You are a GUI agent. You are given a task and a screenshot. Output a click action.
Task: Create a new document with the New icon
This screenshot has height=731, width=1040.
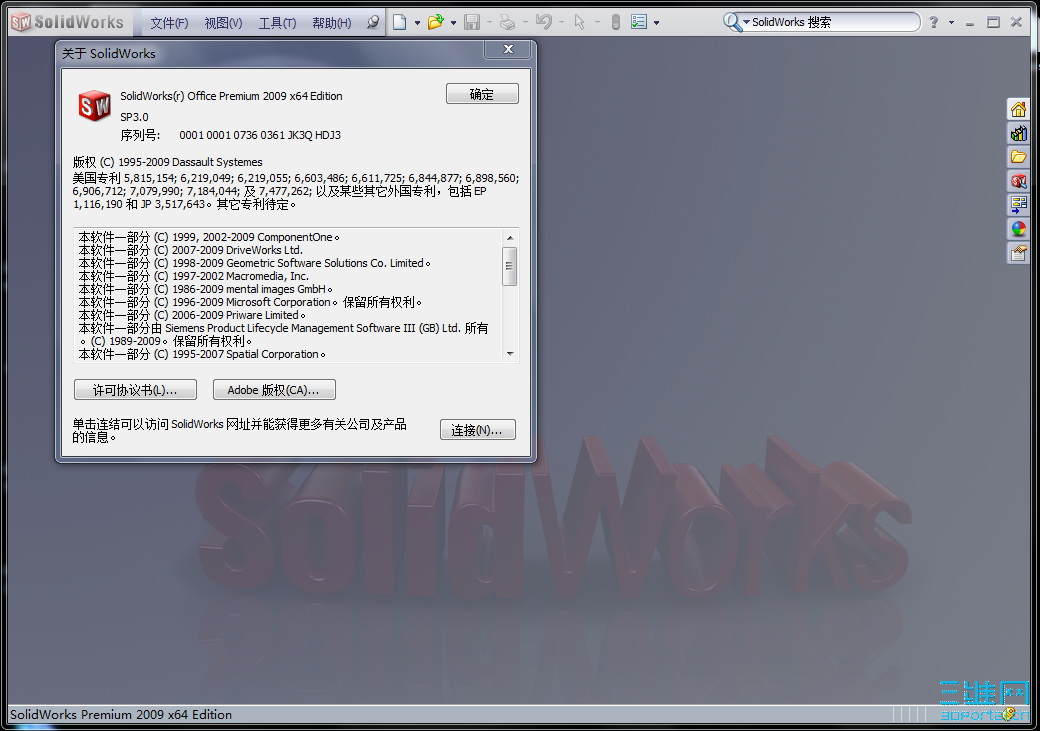point(399,23)
